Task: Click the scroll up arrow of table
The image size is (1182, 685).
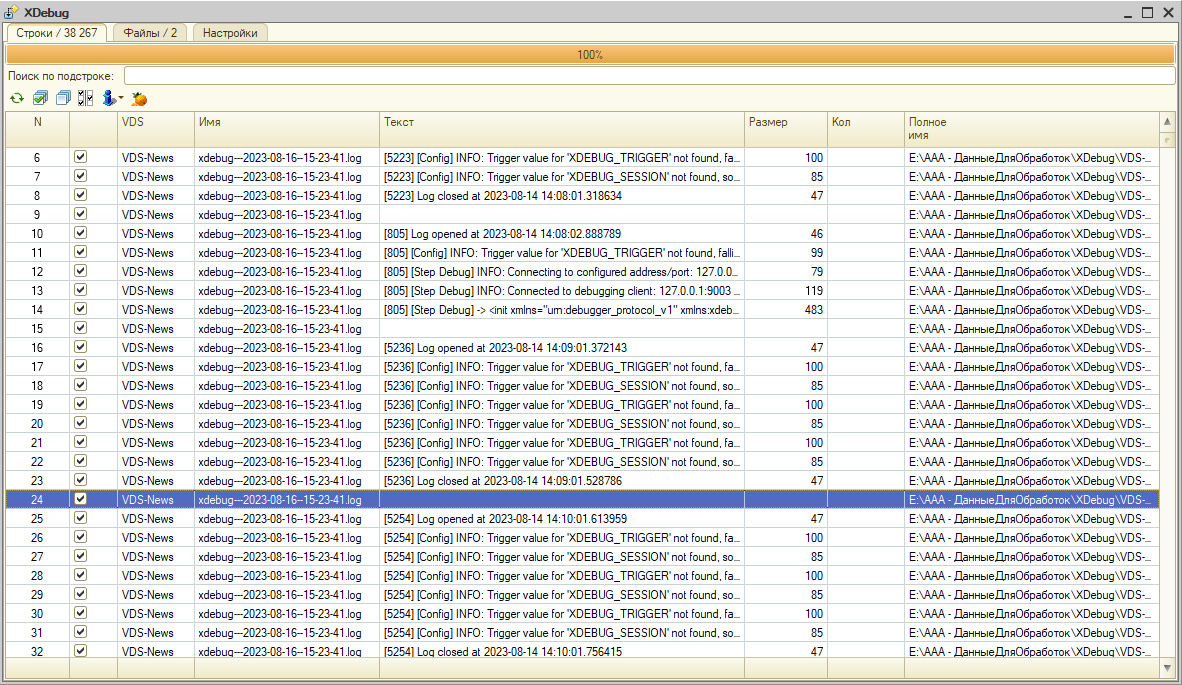Action: [x=1166, y=122]
